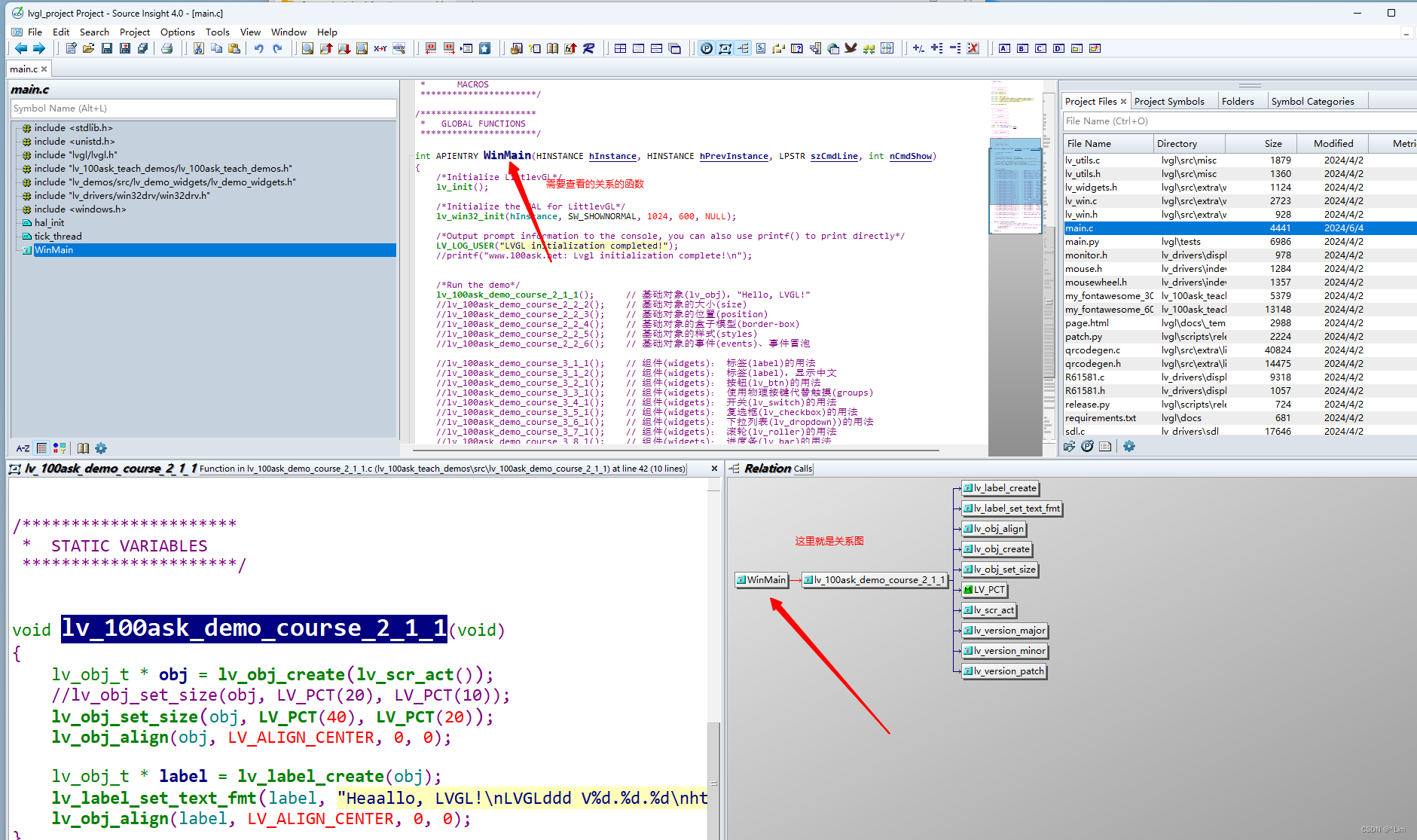This screenshot has height=840, width=1417.
Task: Redo the last undone edit
Action: pos(277,48)
